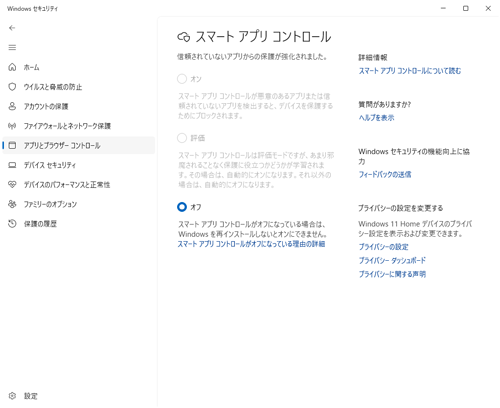The image size is (500, 408).
Task: Click the ホーム house icon
Action: 12,67
